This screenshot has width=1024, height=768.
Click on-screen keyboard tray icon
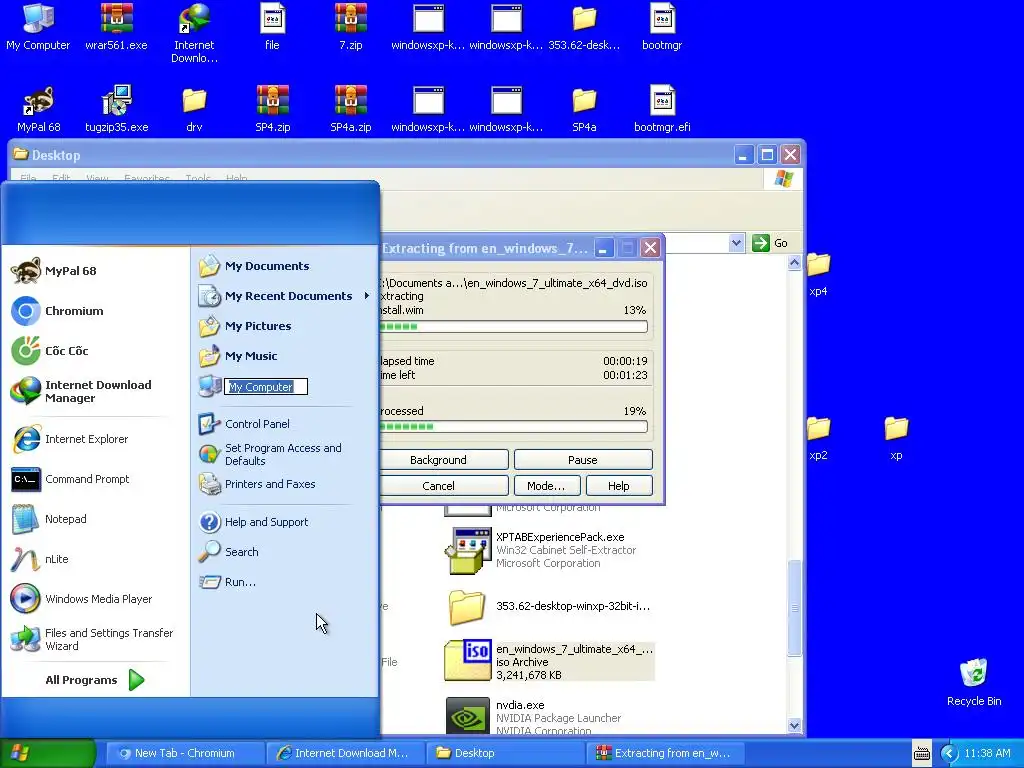(921, 754)
